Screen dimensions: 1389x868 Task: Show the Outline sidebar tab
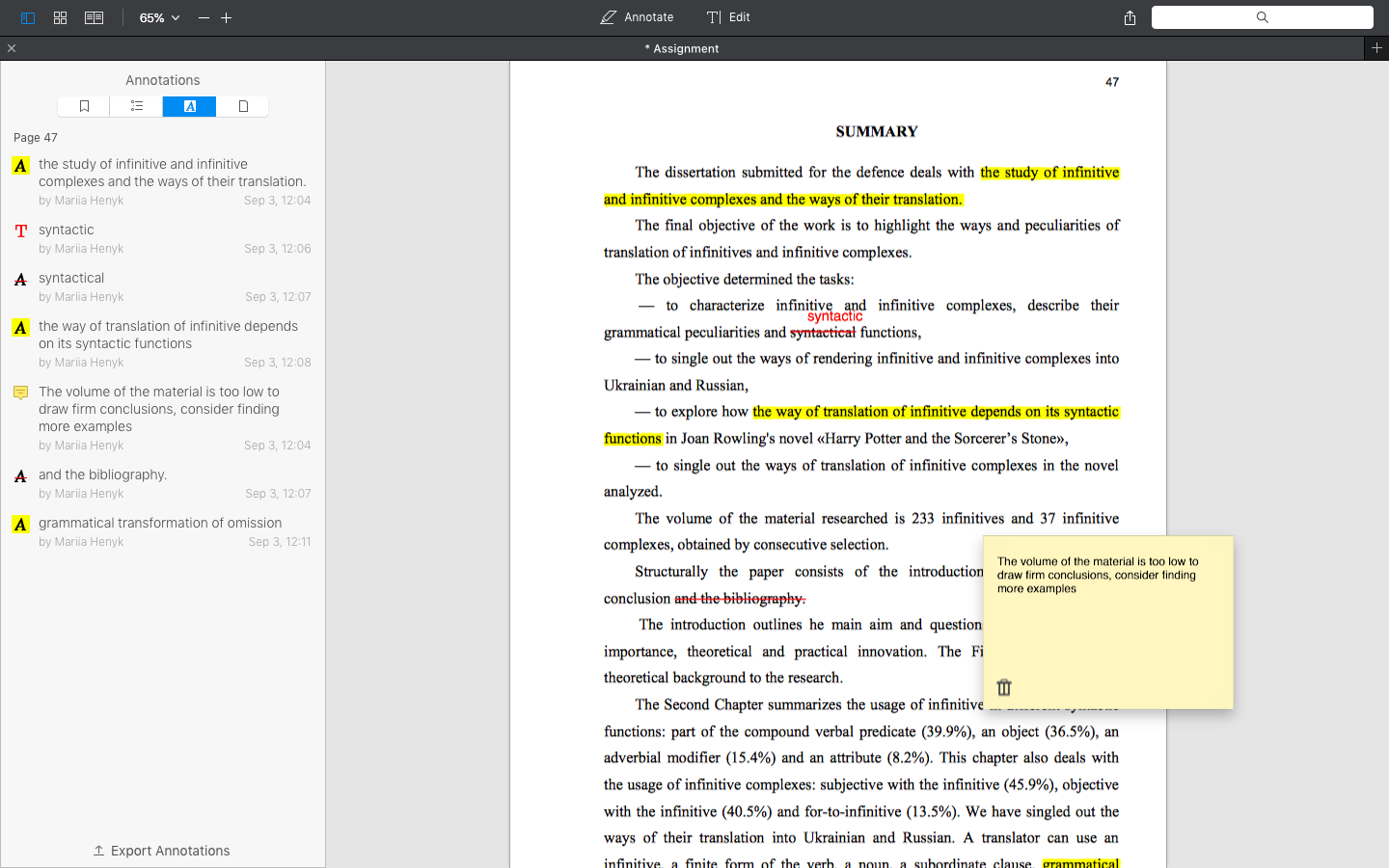pos(137,106)
